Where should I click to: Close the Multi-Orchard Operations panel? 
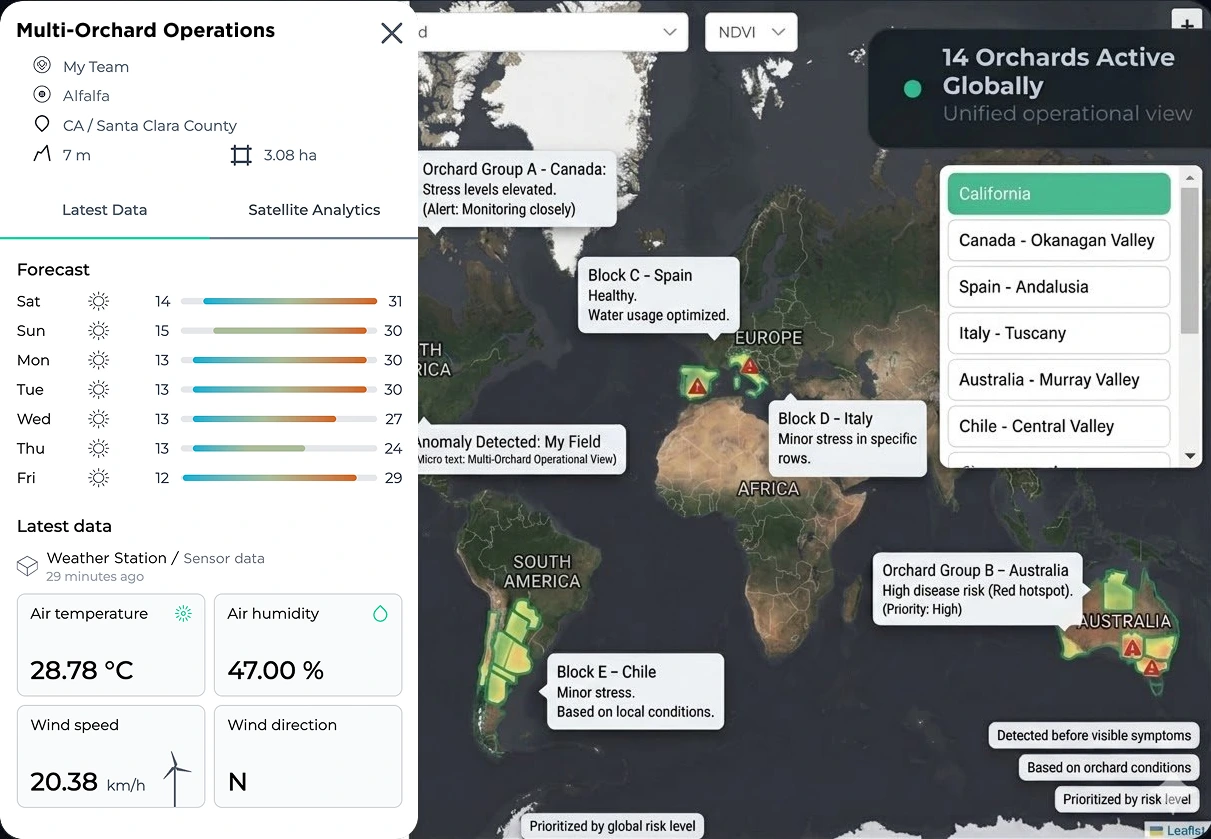(391, 33)
